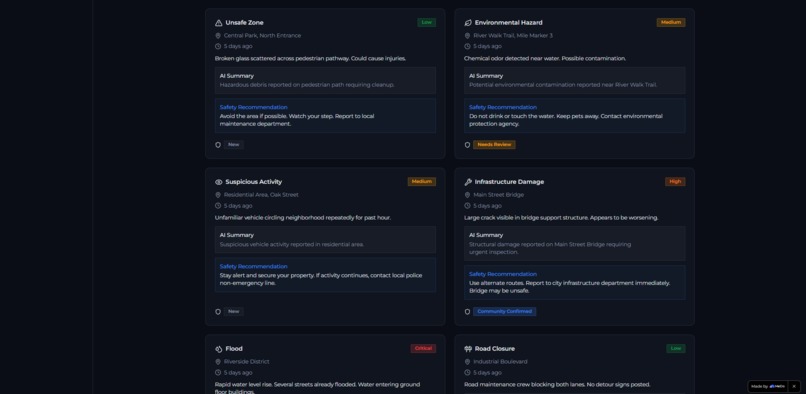This screenshot has height=394, width=806.
Task: Click the Community Confirmed status tag
Action: coord(504,312)
